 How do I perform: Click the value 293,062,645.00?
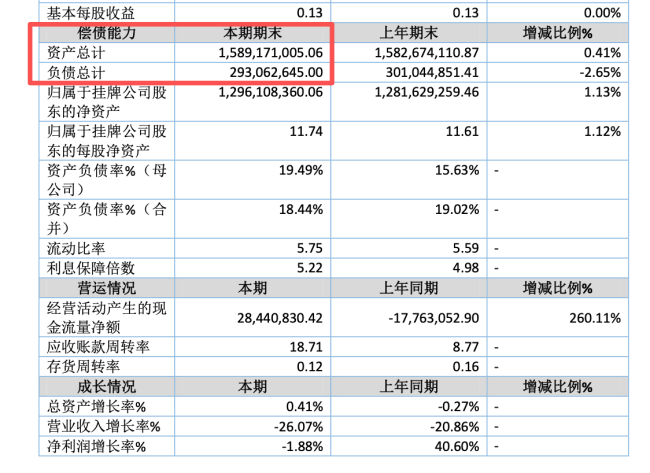tap(276, 73)
